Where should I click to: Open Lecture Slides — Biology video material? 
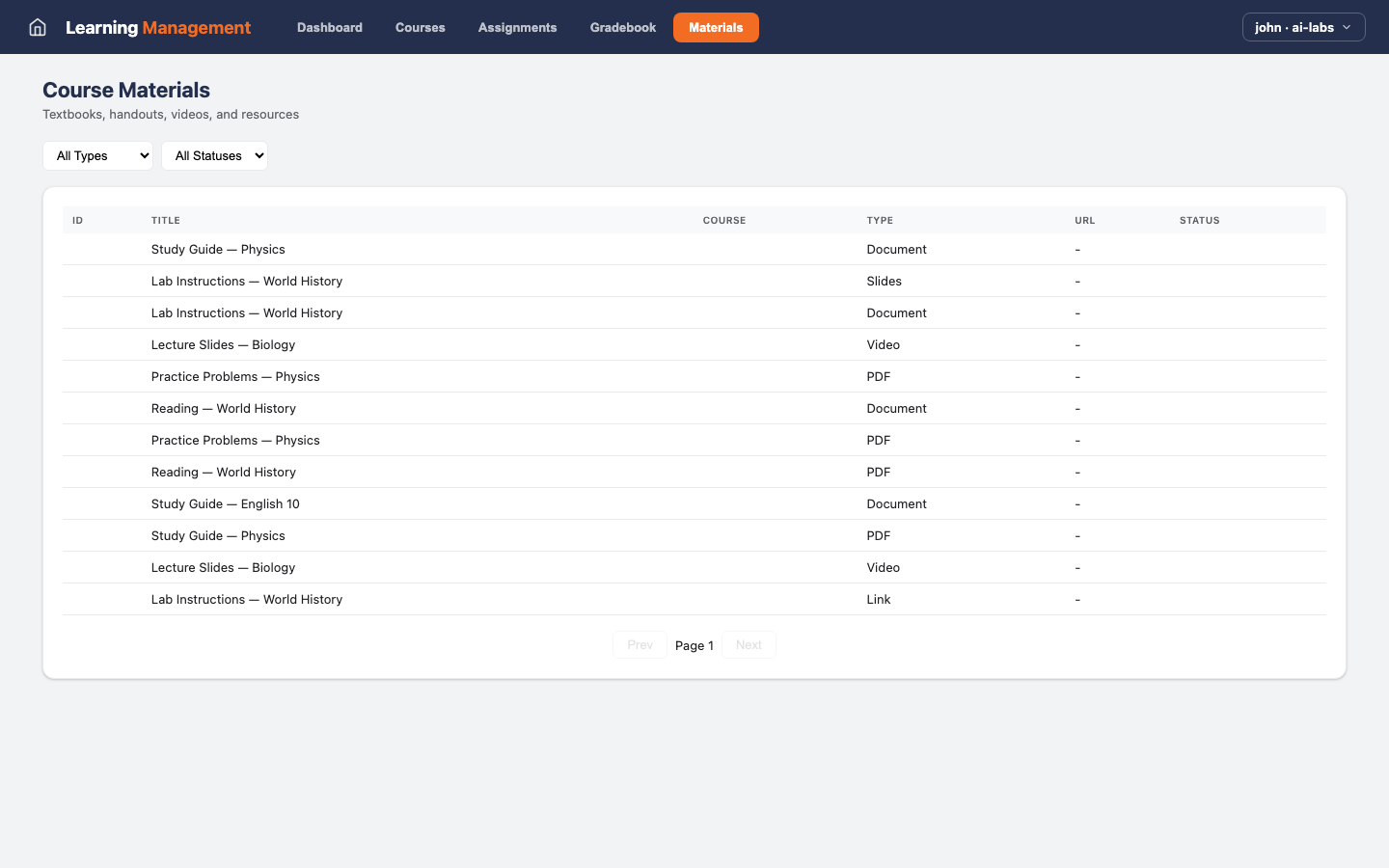(x=223, y=344)
